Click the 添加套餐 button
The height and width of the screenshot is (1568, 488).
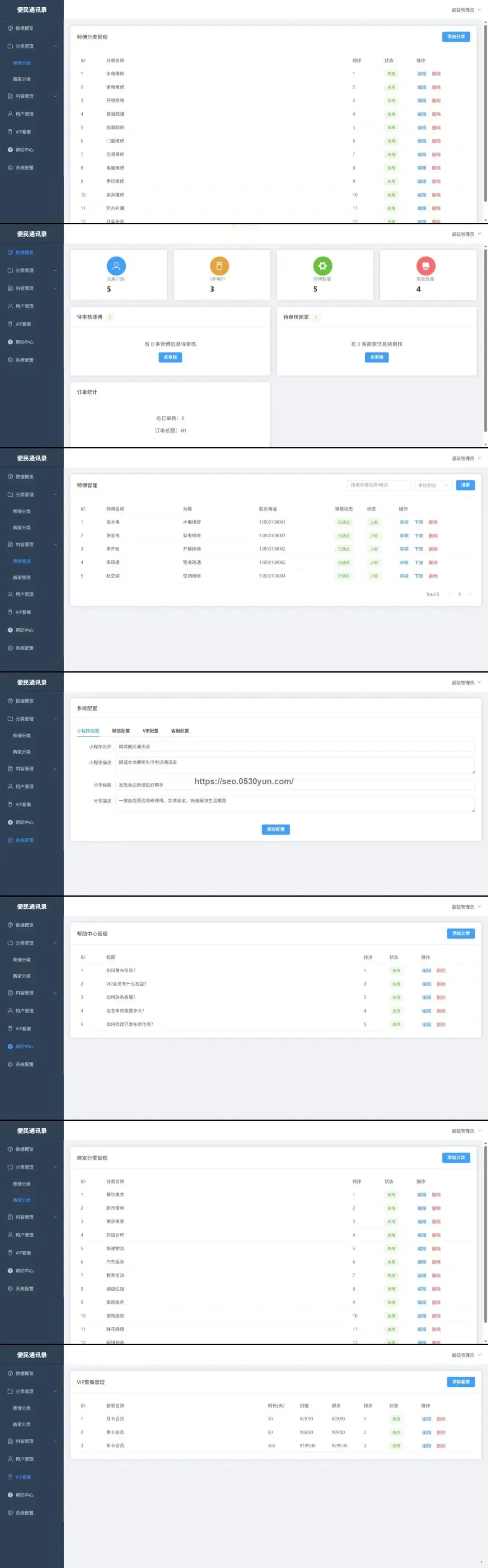point(460,1382)
